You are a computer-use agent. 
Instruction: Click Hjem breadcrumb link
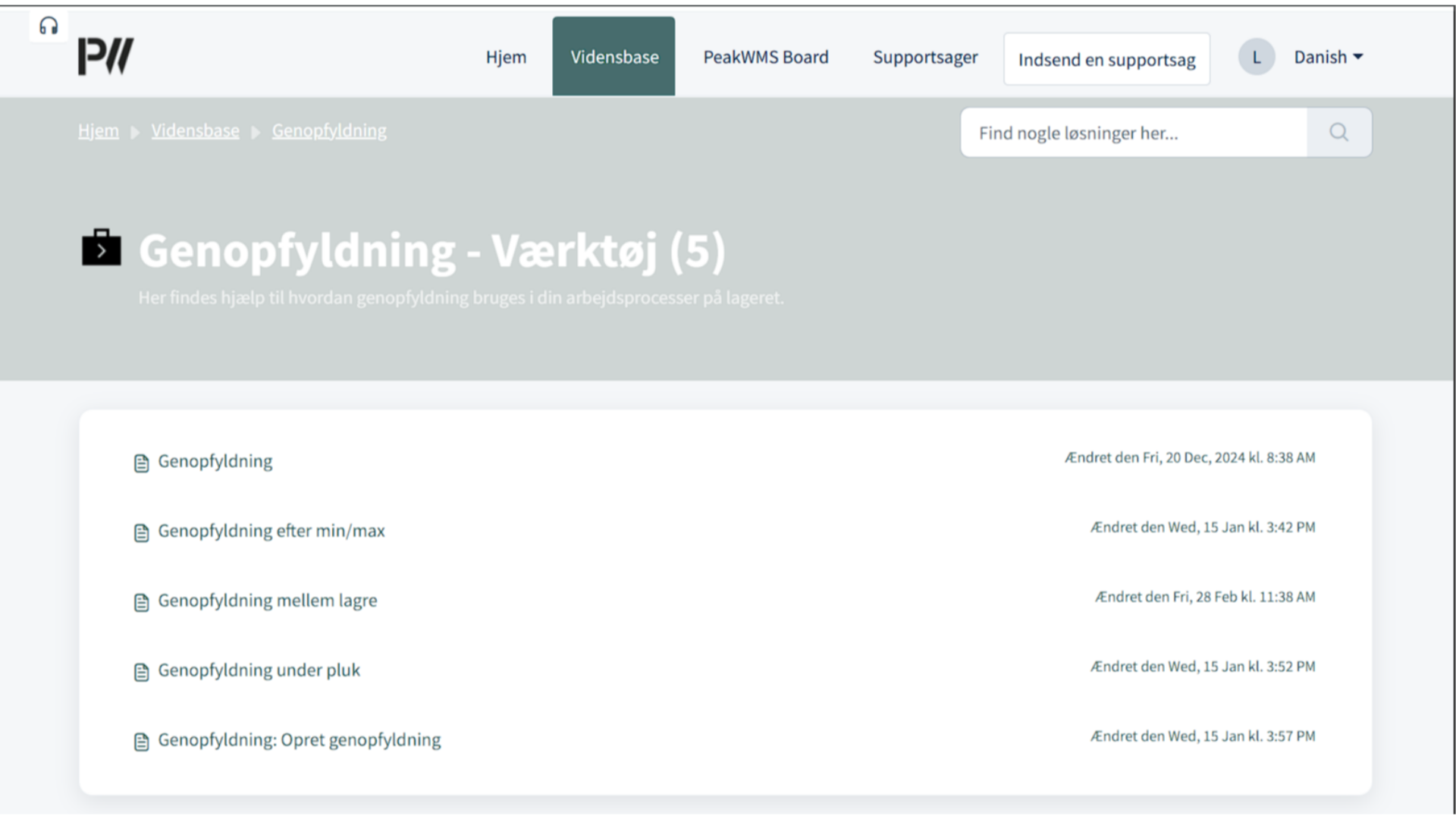point(99,131)
